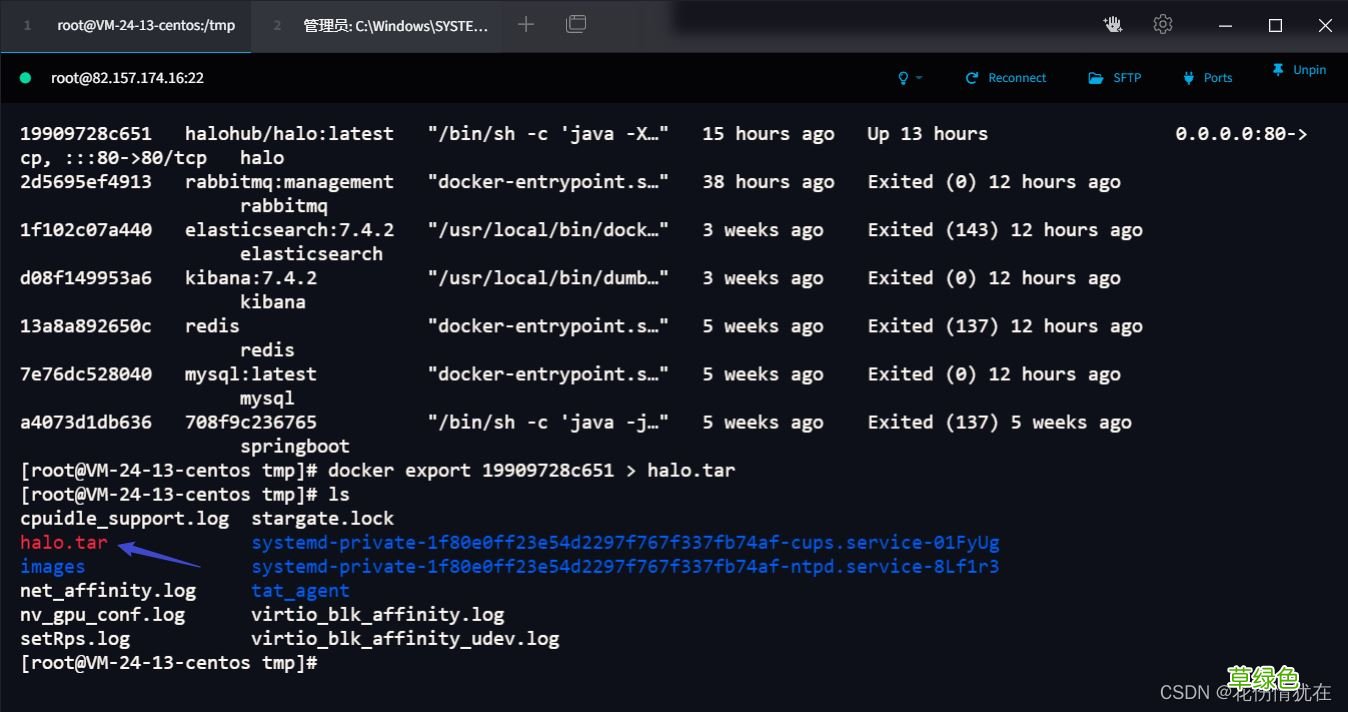The width and height of the screenshot is (1348, 712).
Task: Click the mysql:latest image text
Action: click(x=251, y=374)
